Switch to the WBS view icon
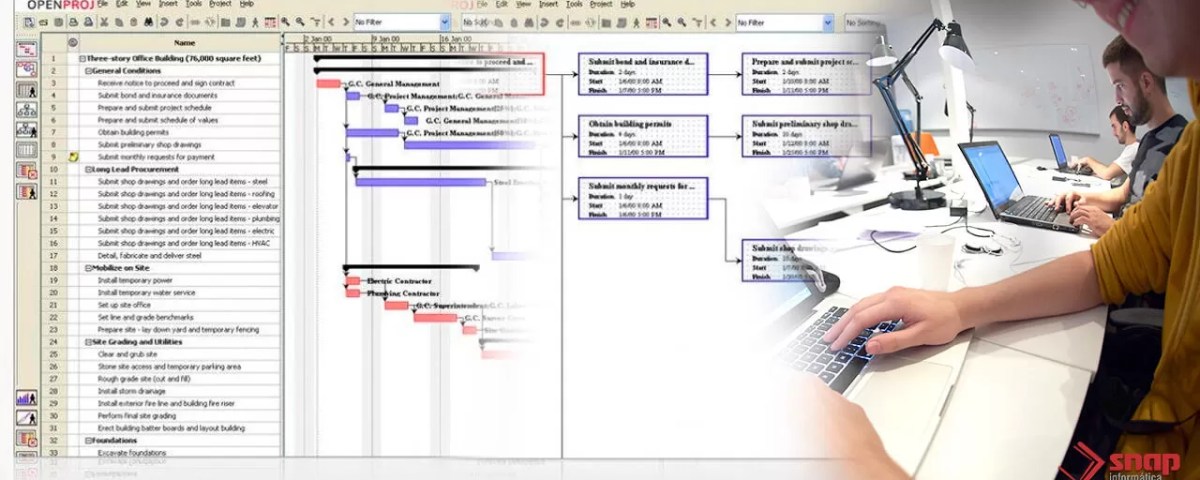 click(27, 110)
